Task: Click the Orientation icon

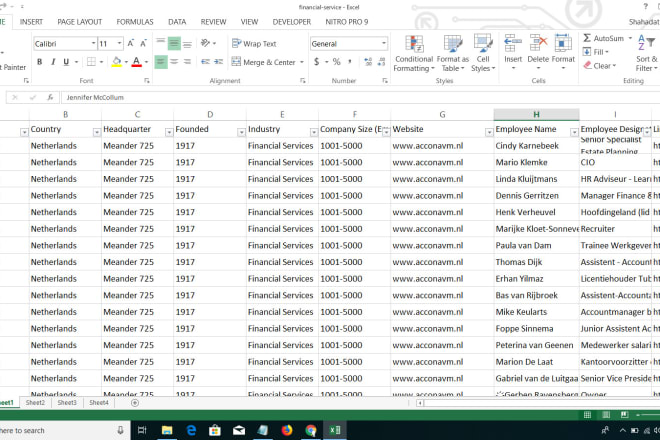Action: coord(206,43)
